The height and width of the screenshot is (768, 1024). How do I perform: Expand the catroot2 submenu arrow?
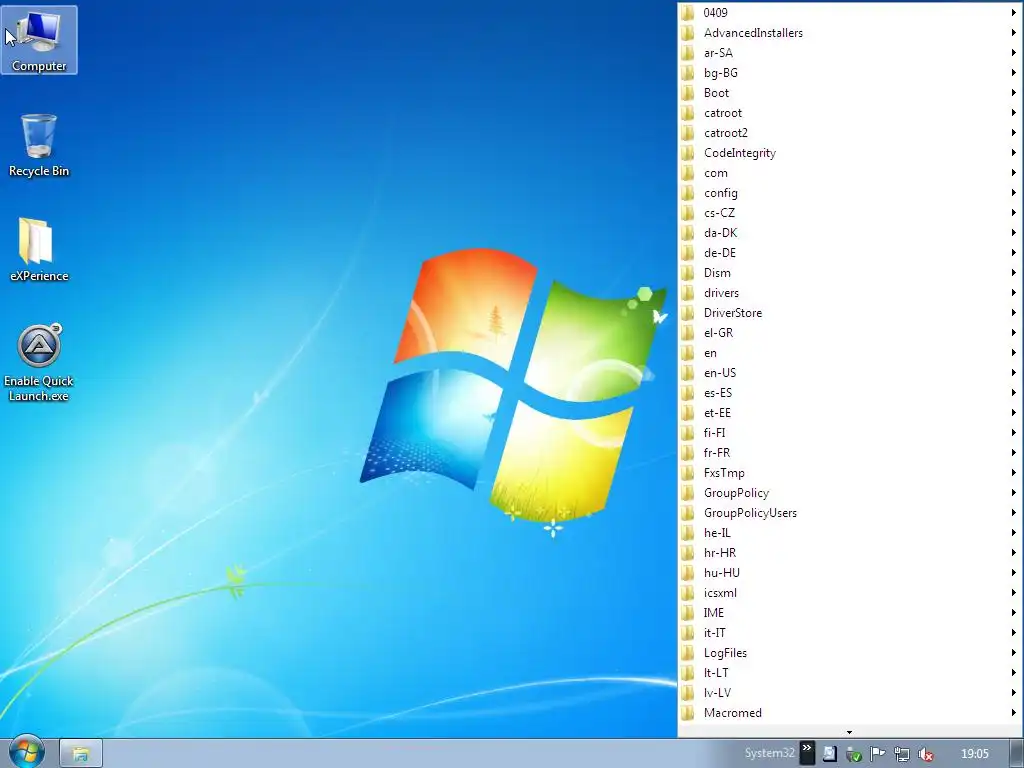(x=1014, y=133)
